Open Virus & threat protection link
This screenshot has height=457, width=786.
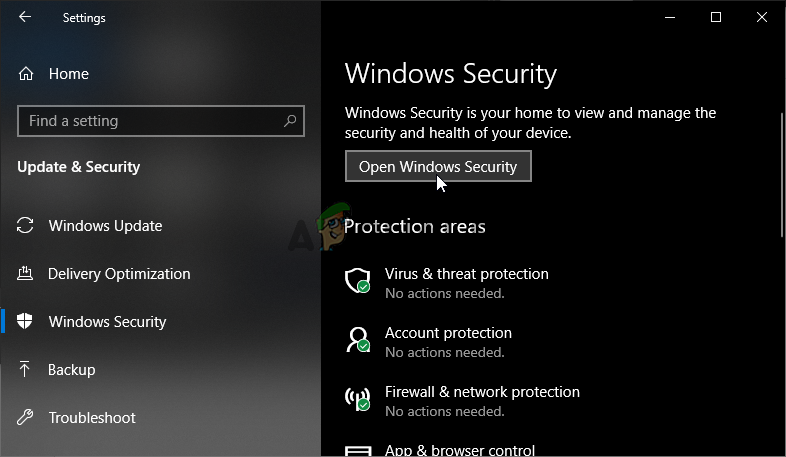(466, 274)
